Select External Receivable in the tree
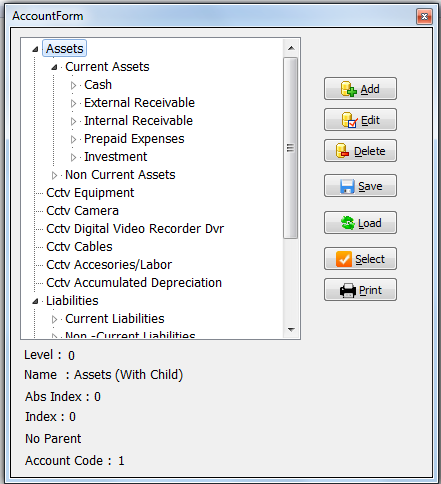441x484 pixels. point(139,103)
